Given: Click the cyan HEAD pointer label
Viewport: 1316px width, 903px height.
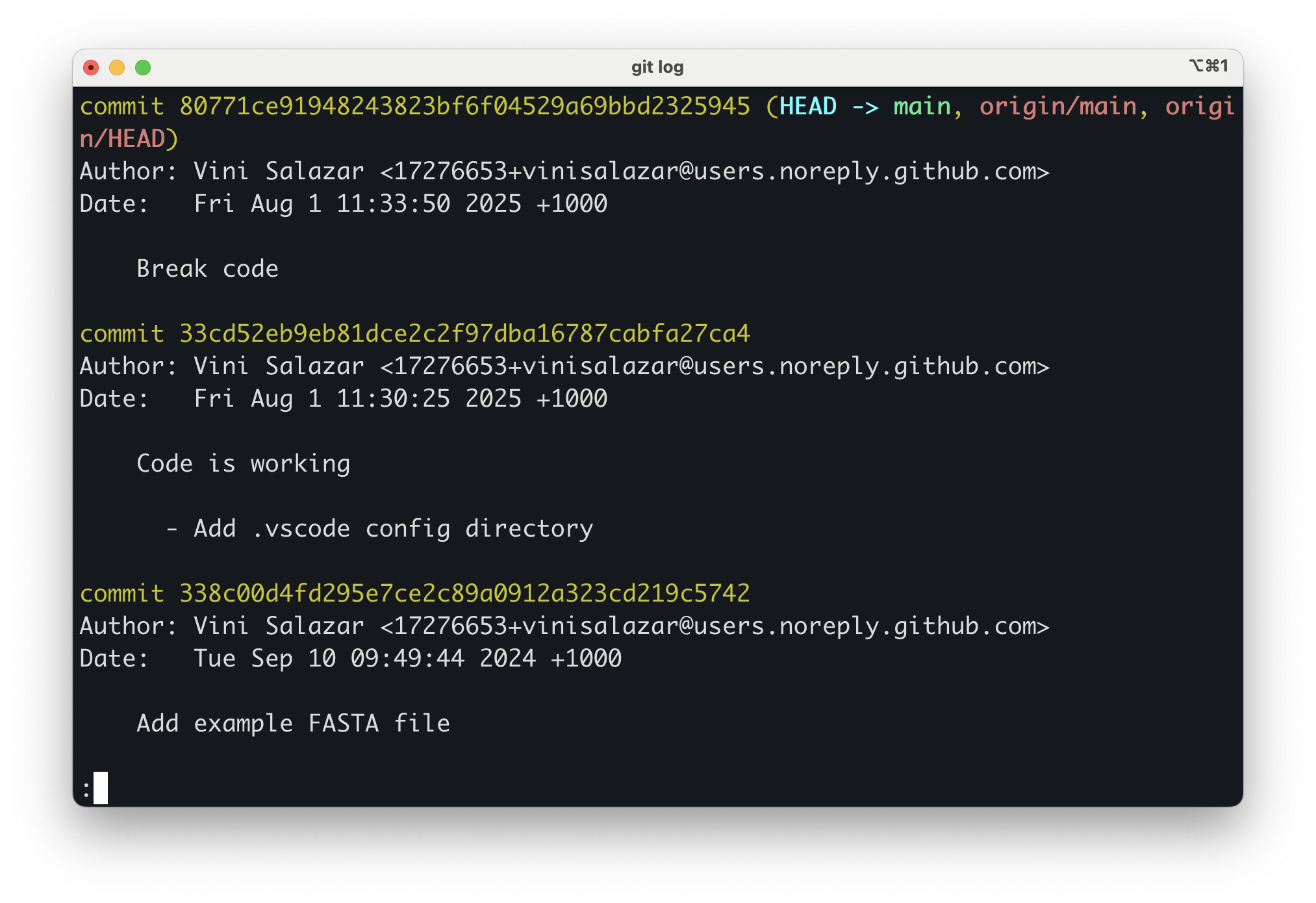Looking at the screenshot, I should pyautogui.click(x=808, y=107).
